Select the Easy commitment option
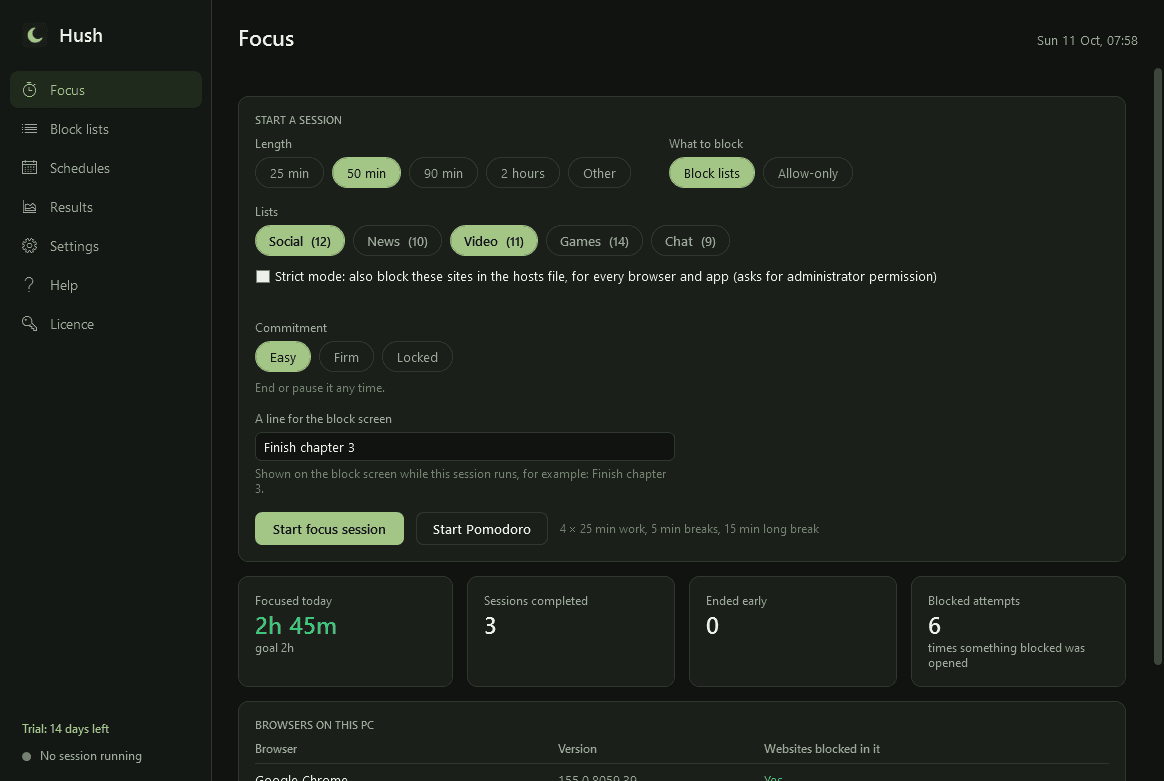This screenshot has width=1164, height=781. [283, 357]
